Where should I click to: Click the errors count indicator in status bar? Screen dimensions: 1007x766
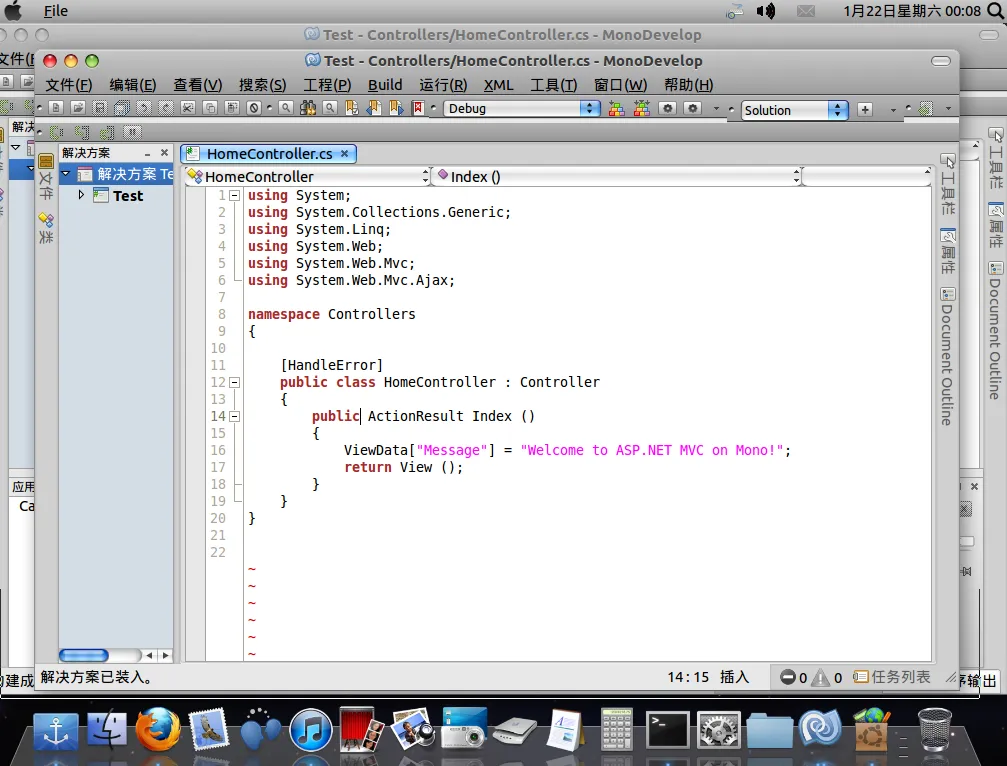[794, 677]
